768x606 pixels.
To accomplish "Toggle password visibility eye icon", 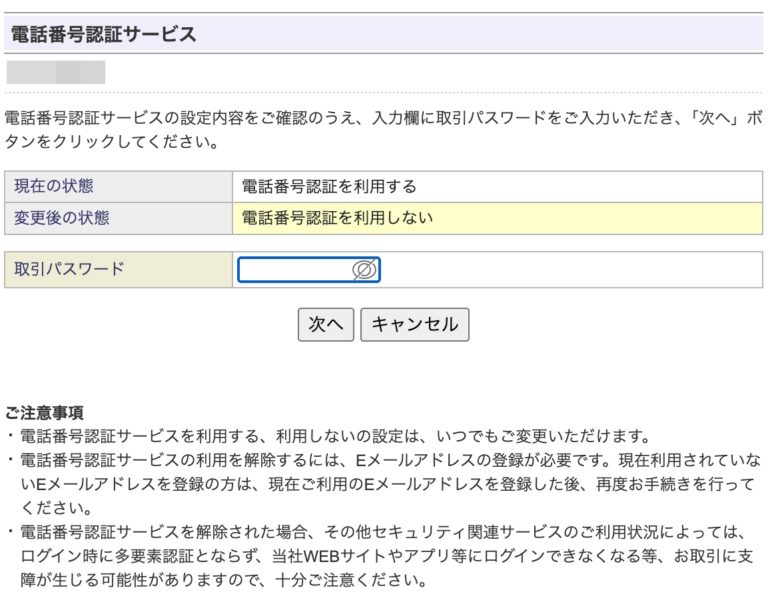I will pyautogui.click(x=365, y=270).
